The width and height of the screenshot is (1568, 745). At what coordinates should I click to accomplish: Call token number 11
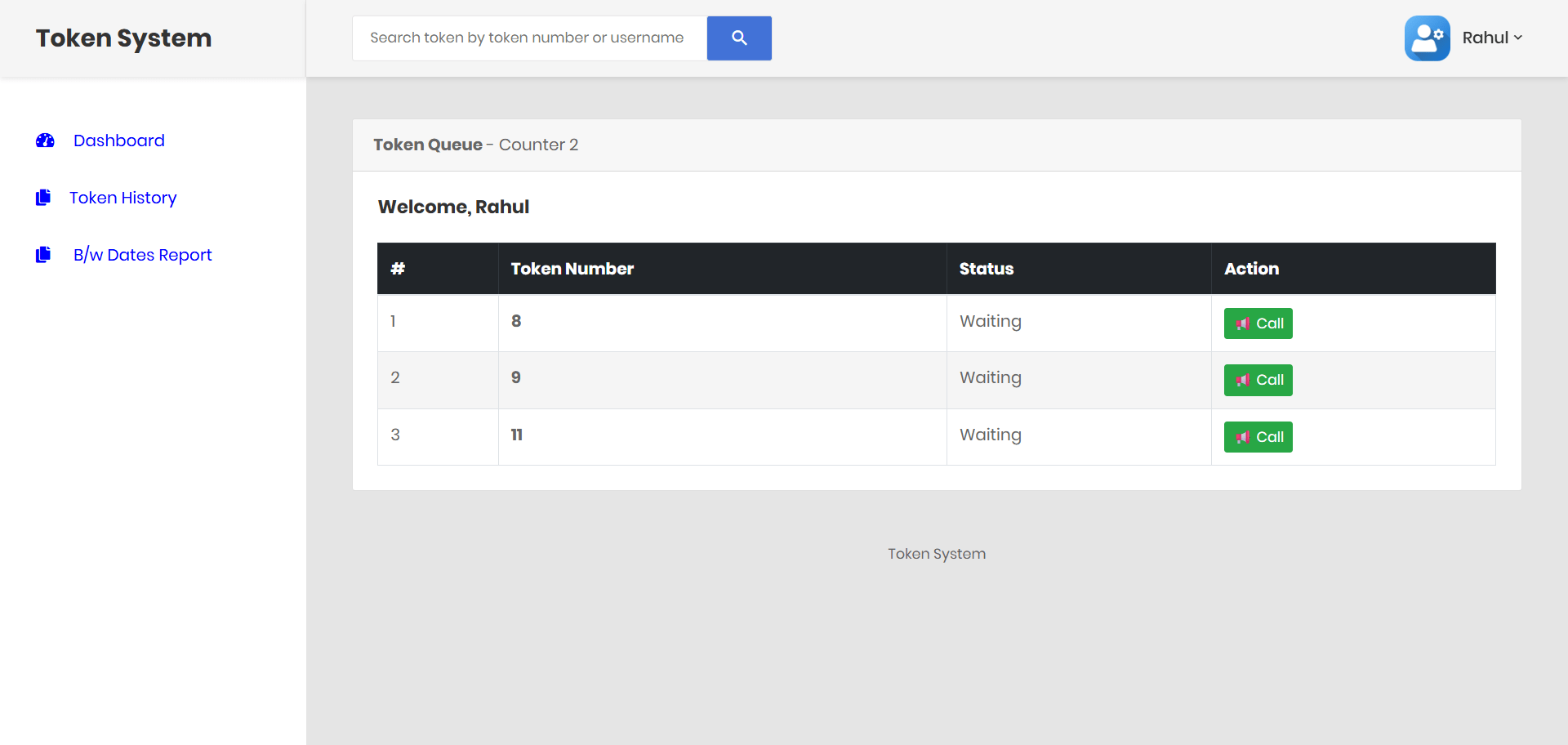[1258, 436]
